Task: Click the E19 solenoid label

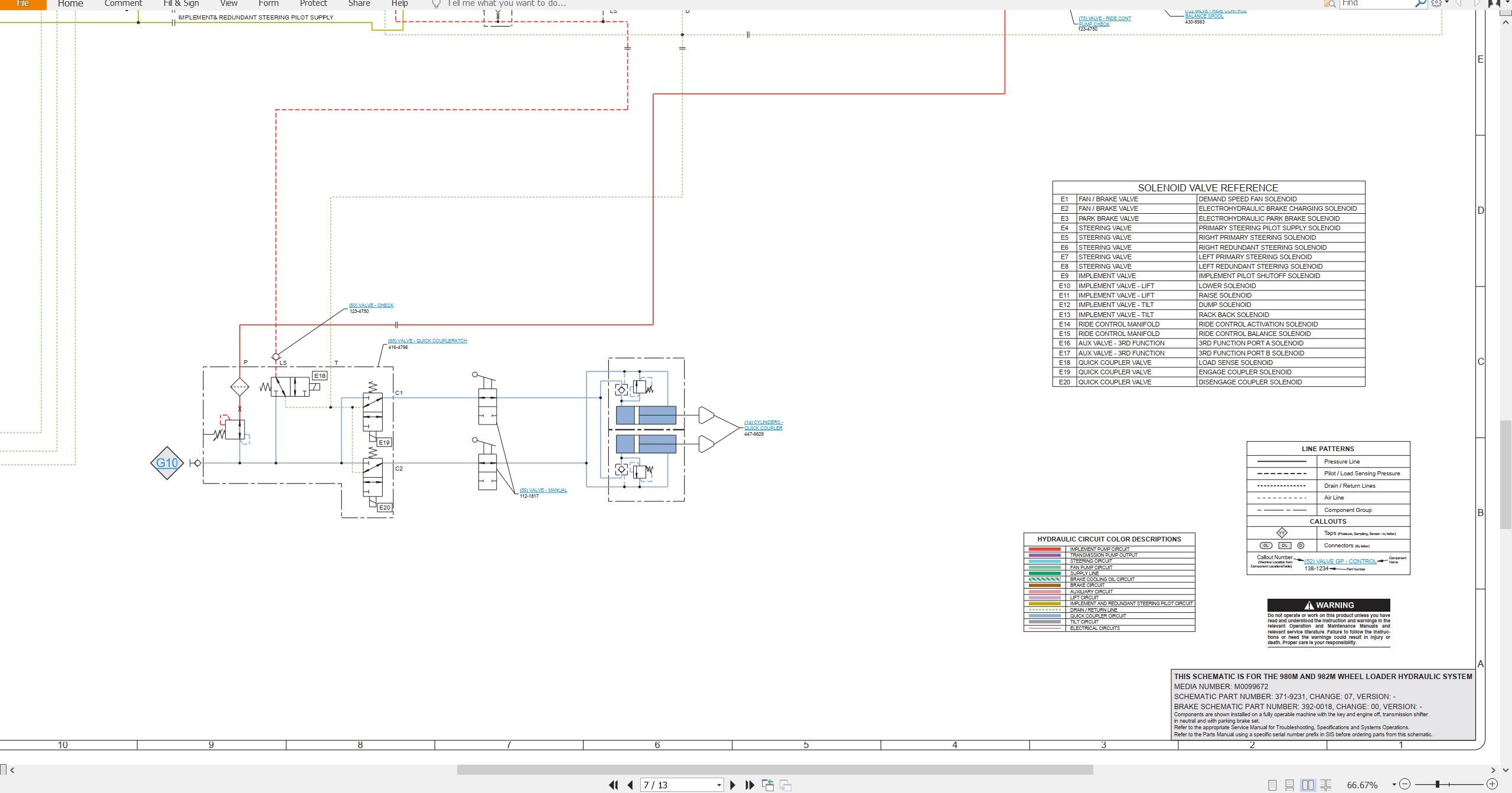Action: click(x=384, y=442)
